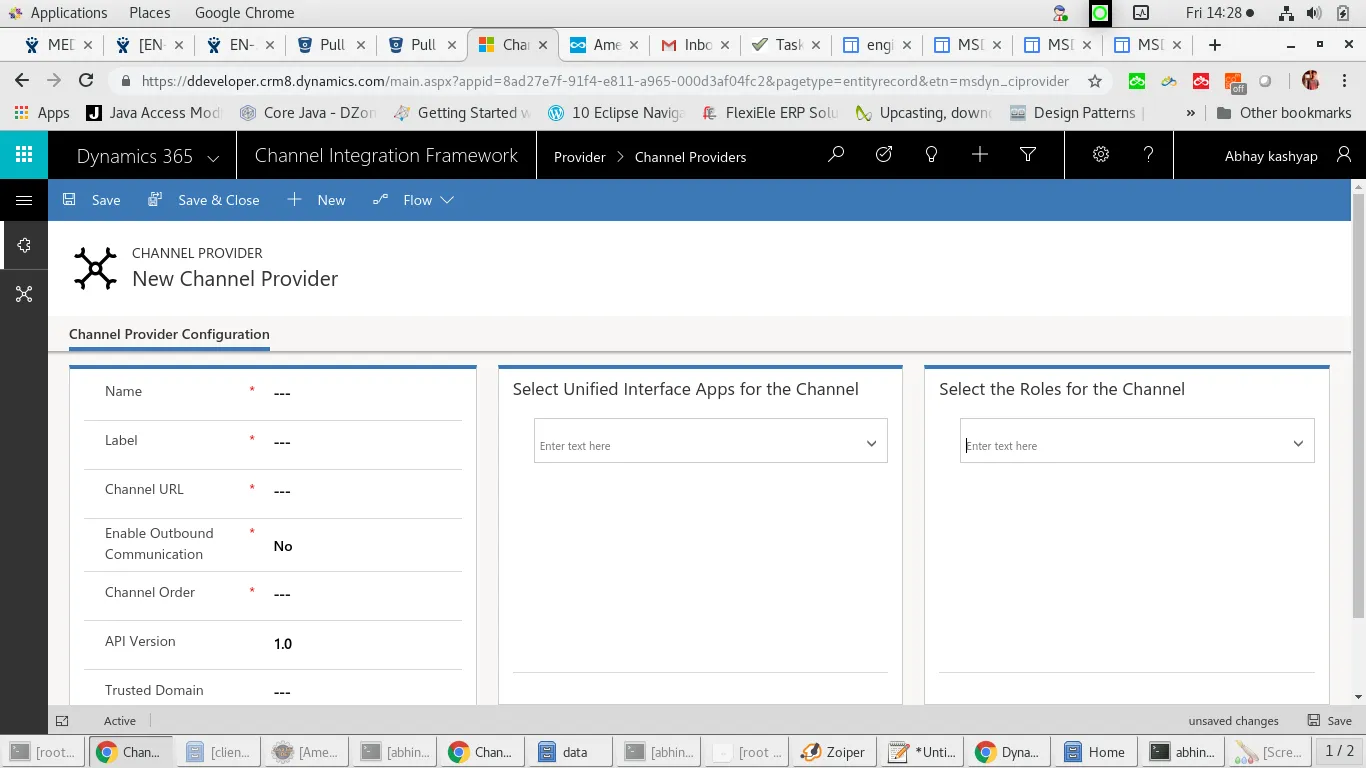Screen dimensions: 1366x768
Task: Select the Channel Provider Configuration tab
Action: 169,334
